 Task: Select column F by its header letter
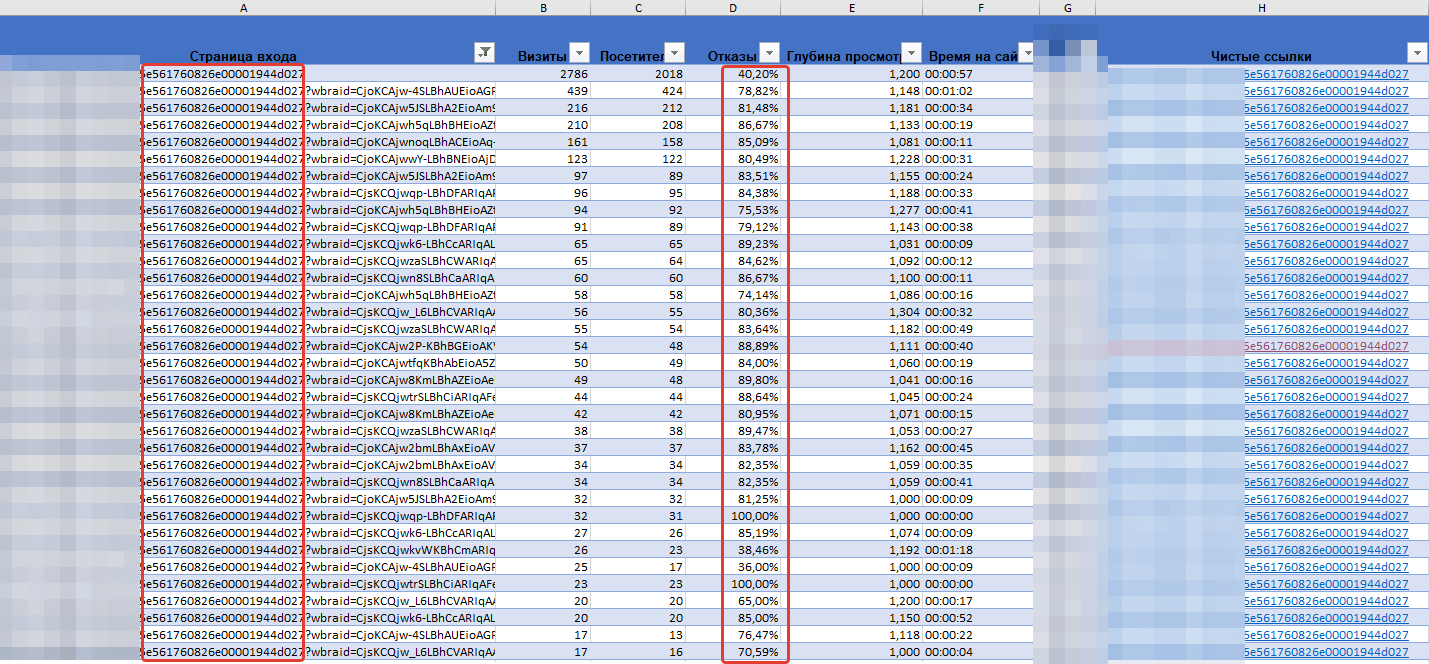[981, 8]
